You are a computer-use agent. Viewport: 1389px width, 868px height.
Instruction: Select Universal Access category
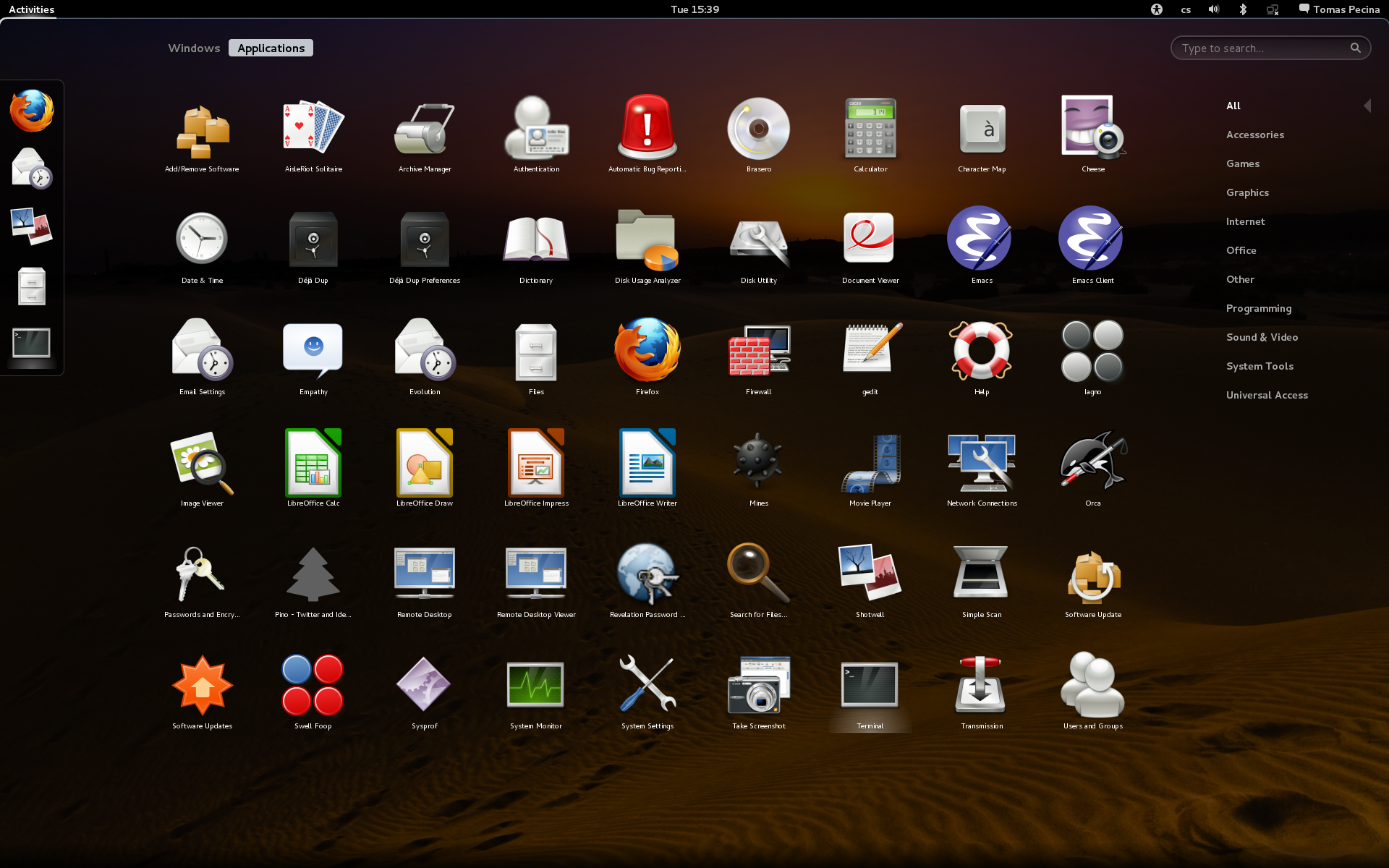tap(1267, 395)
